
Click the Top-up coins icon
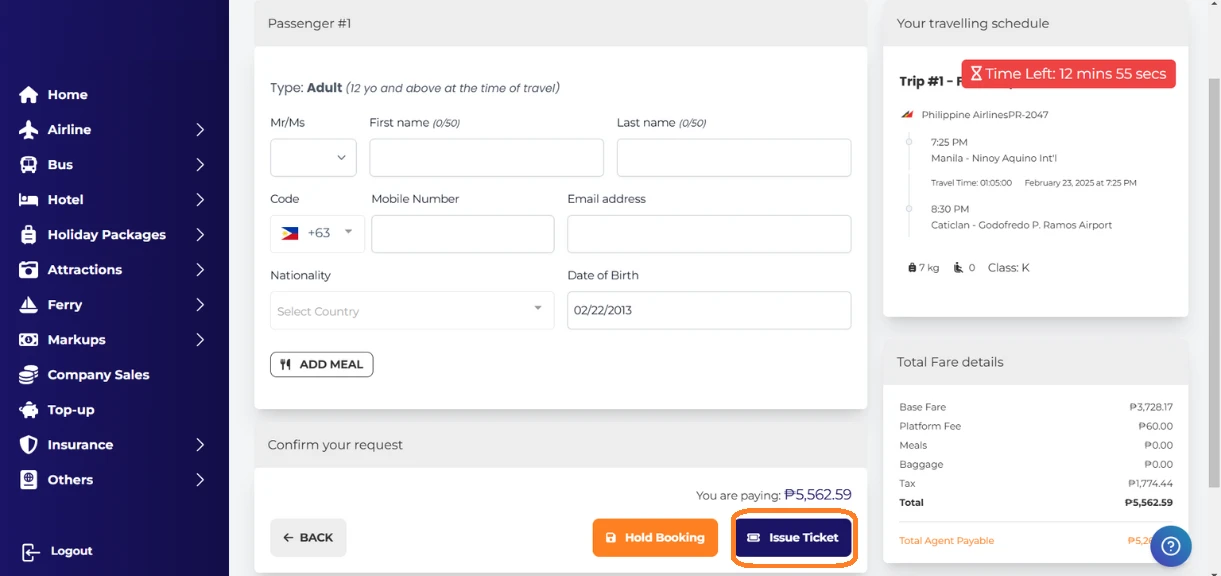click(x=29, y=410)
